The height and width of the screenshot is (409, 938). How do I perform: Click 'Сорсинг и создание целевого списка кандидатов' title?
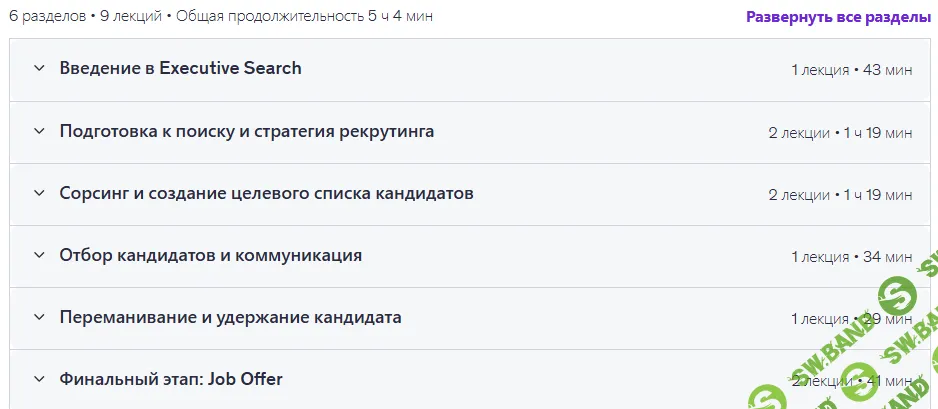coord(266,193)
